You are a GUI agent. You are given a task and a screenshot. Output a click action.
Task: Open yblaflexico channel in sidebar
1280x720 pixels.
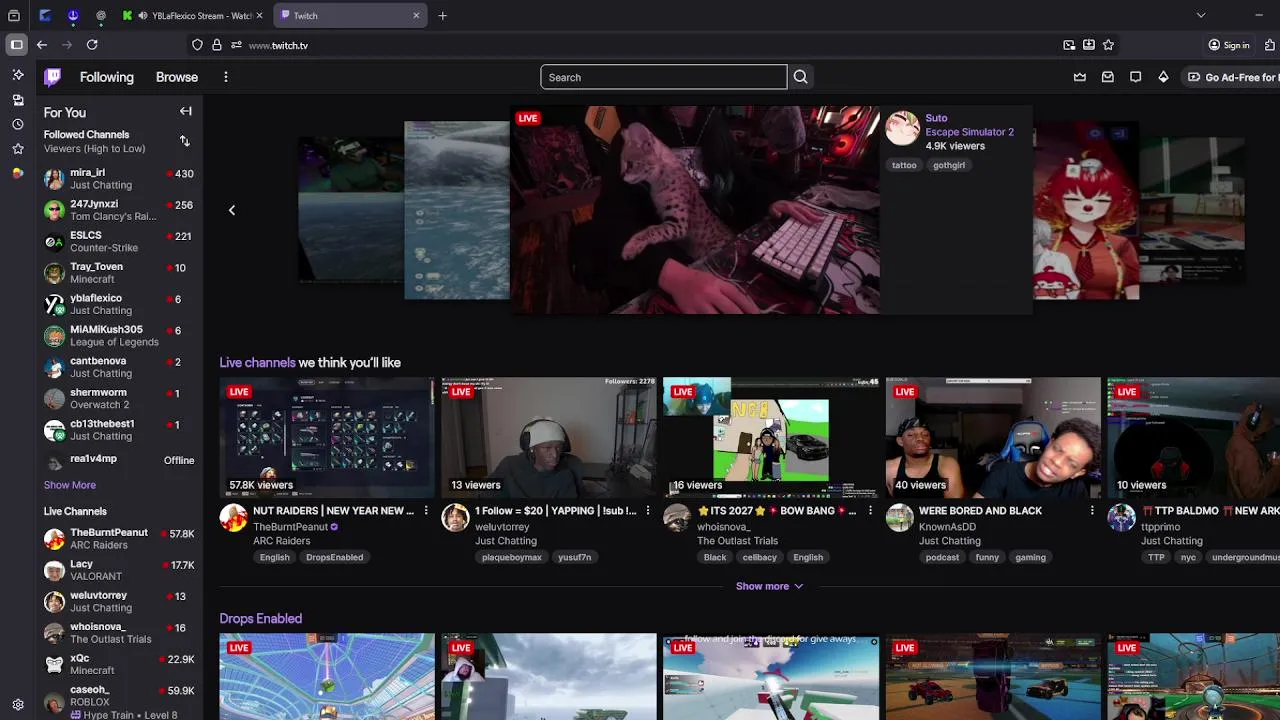[x=119, y=304]
